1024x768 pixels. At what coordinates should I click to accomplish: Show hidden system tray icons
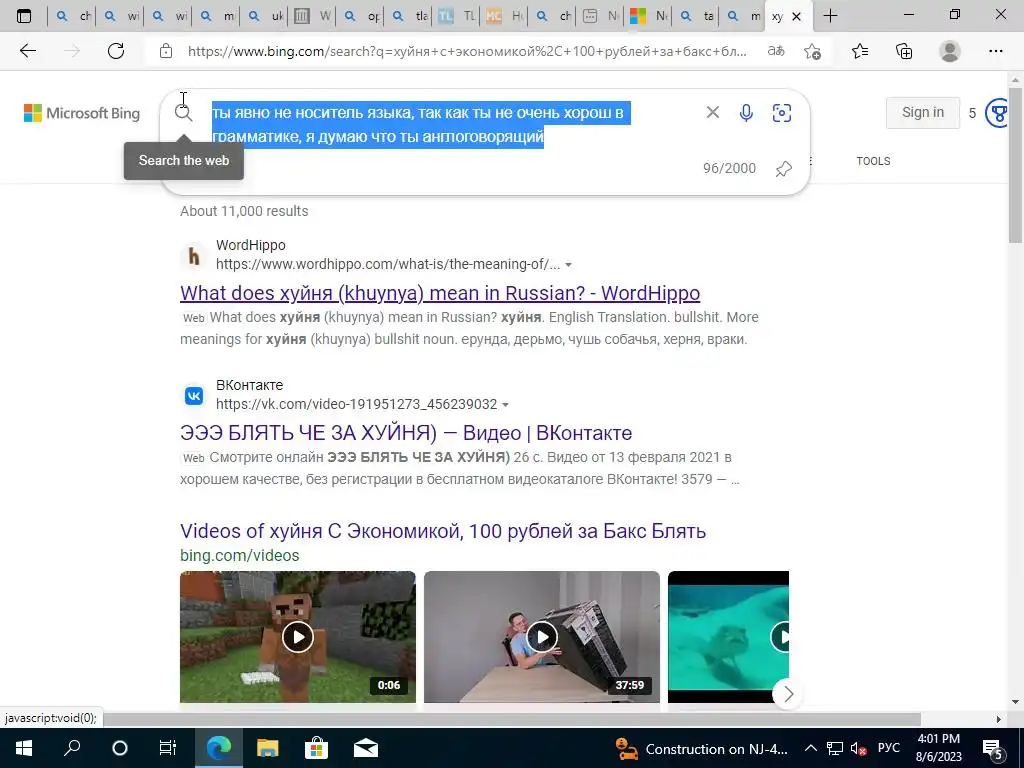[810, 748]
